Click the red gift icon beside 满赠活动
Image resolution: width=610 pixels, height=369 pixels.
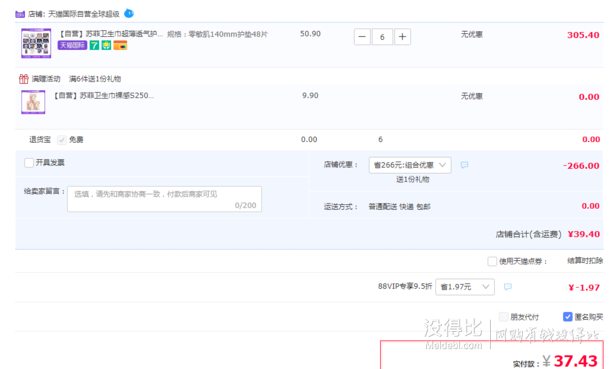coord(23,79)
